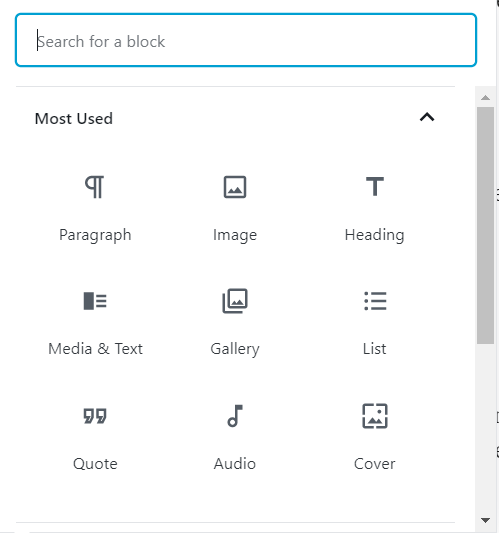The height and width of the screenshot is (533, 499).
Task: Choose the Heading block icon
Action: (x=375, y=187)
